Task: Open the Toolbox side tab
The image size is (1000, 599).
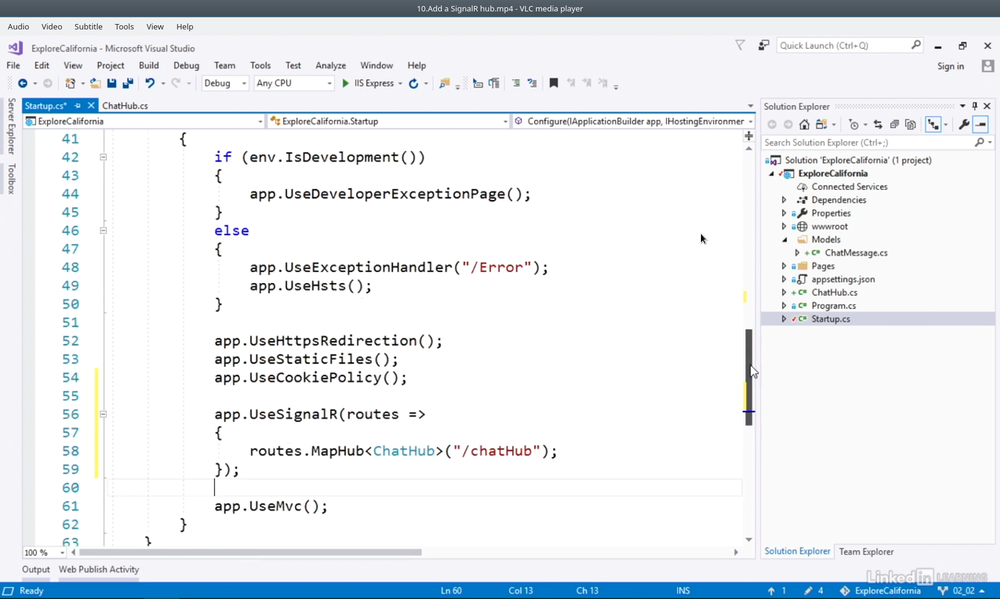Action: 11,179
